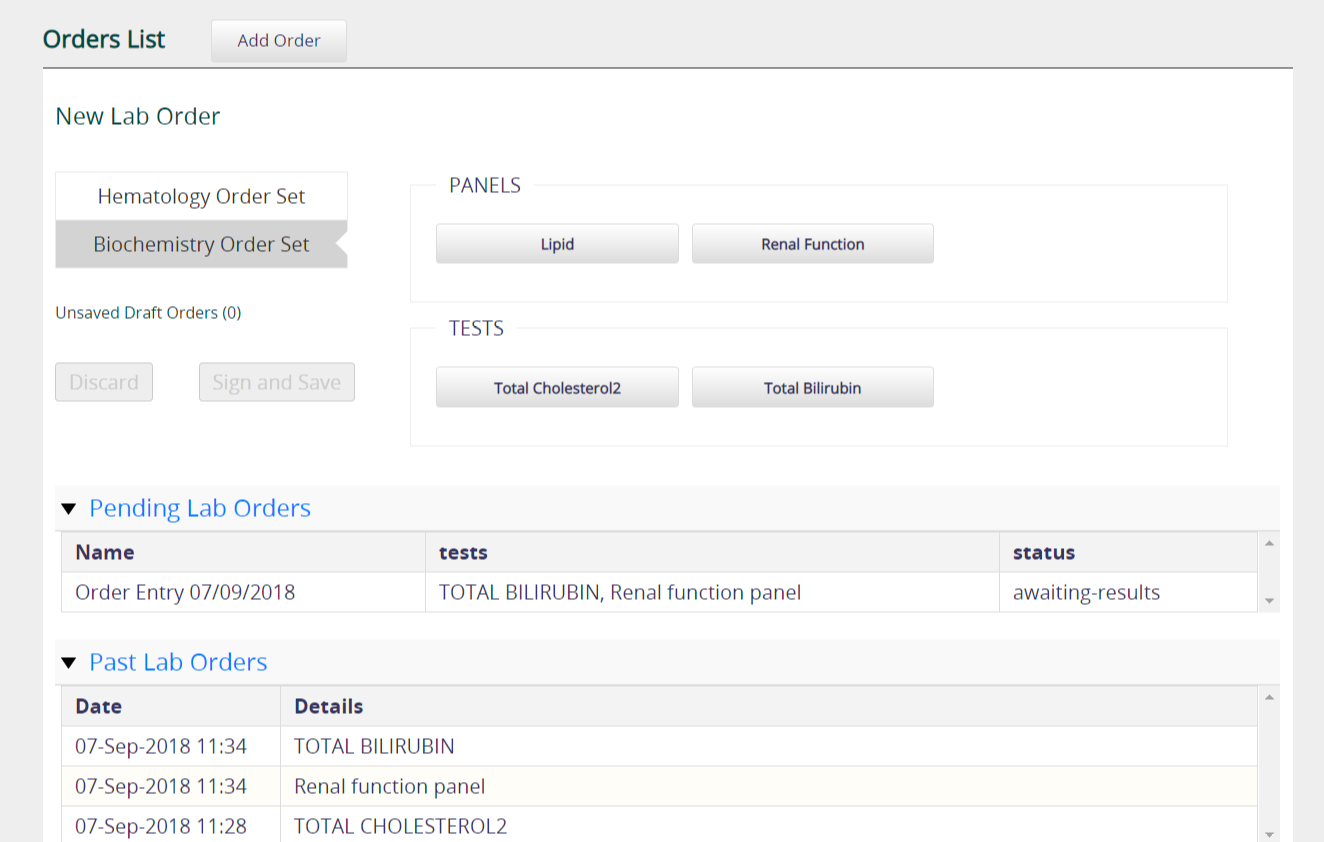The image size is (1324, 842).
Task: Select the TOTAL BILIRUBIN past order row
Action: point(373,746)
